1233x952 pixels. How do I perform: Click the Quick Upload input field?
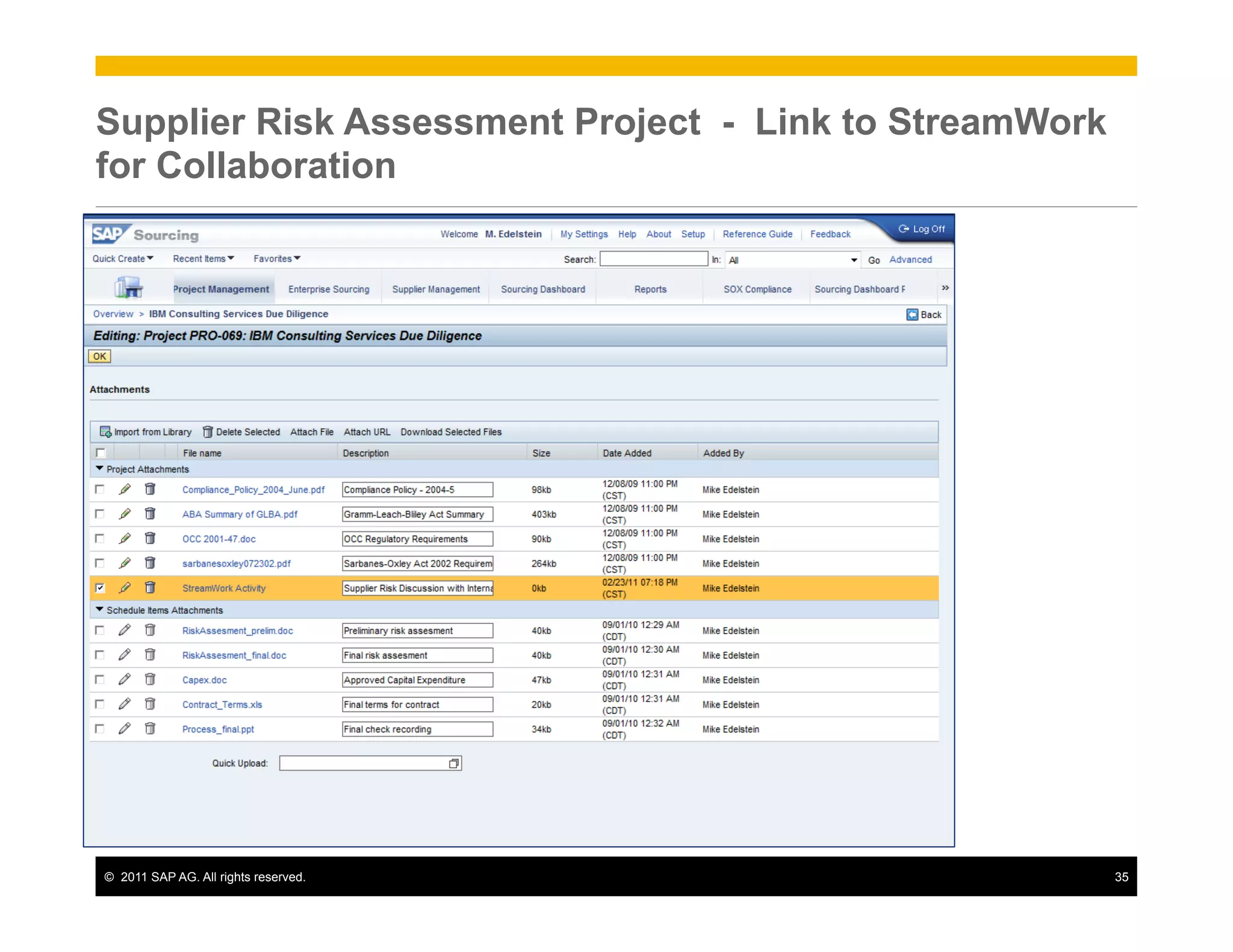coord(370,764)
